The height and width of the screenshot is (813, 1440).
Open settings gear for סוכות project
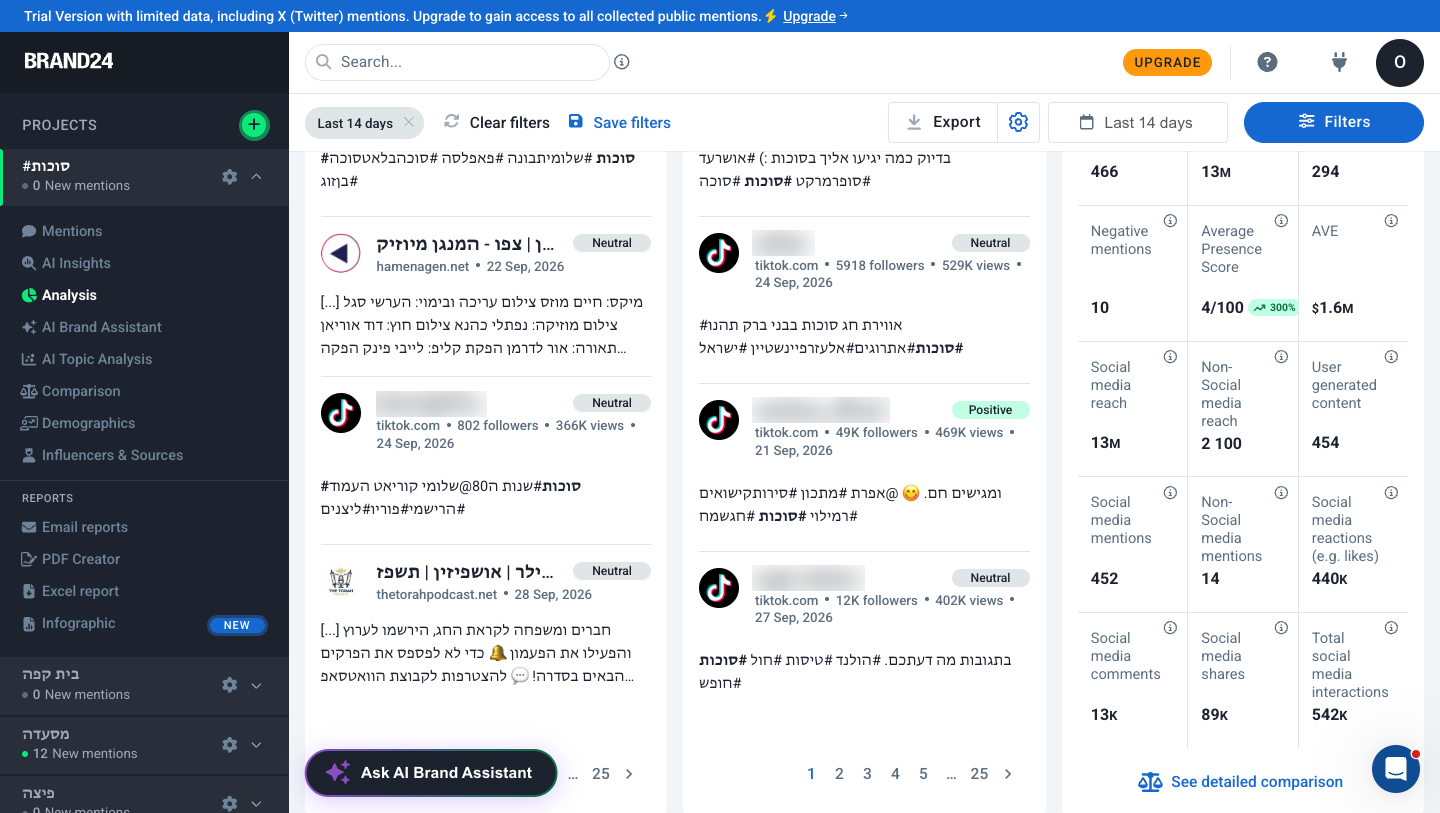click(x=230, y=176)
